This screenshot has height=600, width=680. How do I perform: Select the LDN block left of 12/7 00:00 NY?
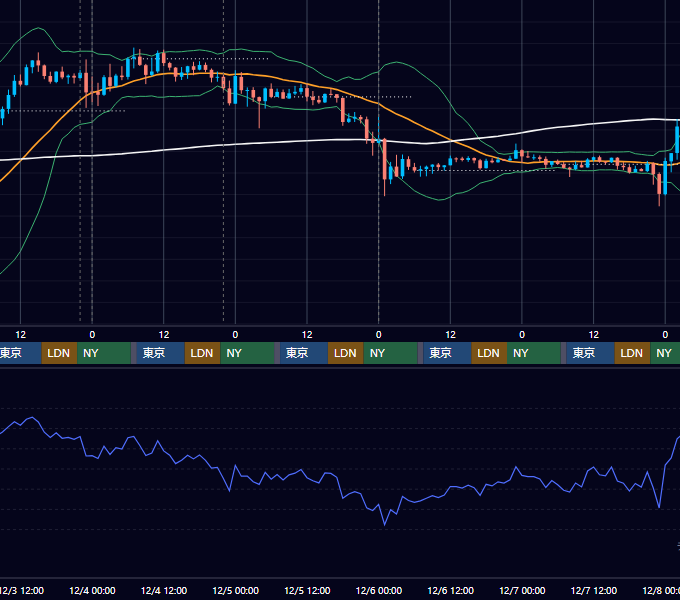coord(489,353)
